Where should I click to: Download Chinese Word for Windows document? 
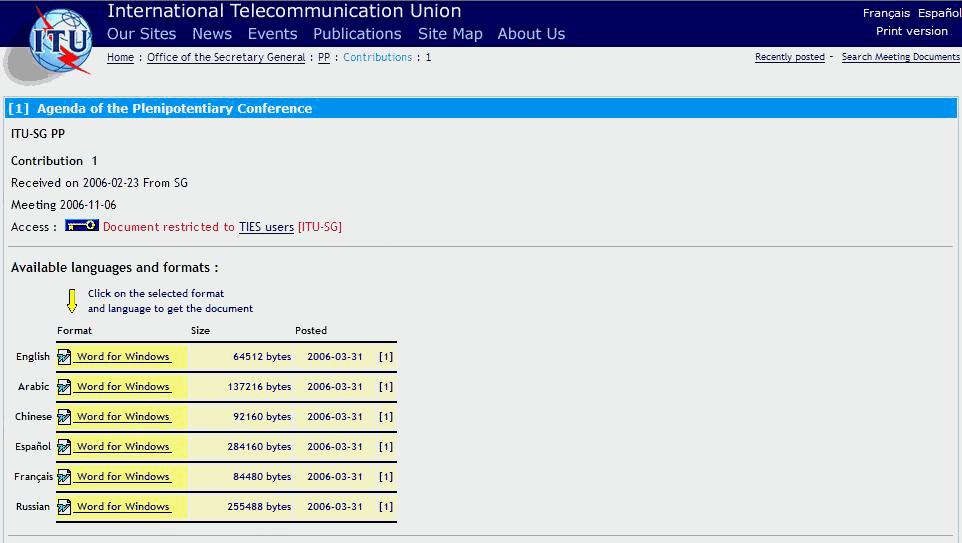pyautogui.click(x=123, y=417)
